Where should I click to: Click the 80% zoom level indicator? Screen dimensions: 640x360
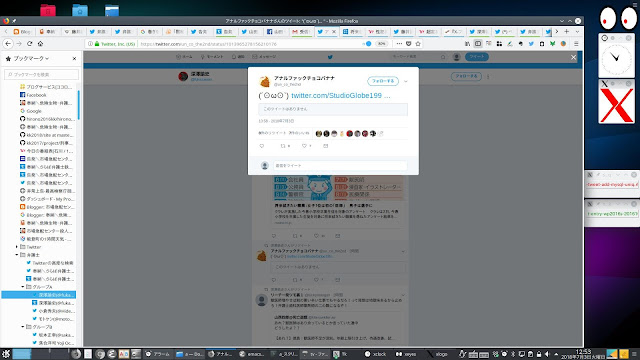pyautogui.click(x=381, y=44)
